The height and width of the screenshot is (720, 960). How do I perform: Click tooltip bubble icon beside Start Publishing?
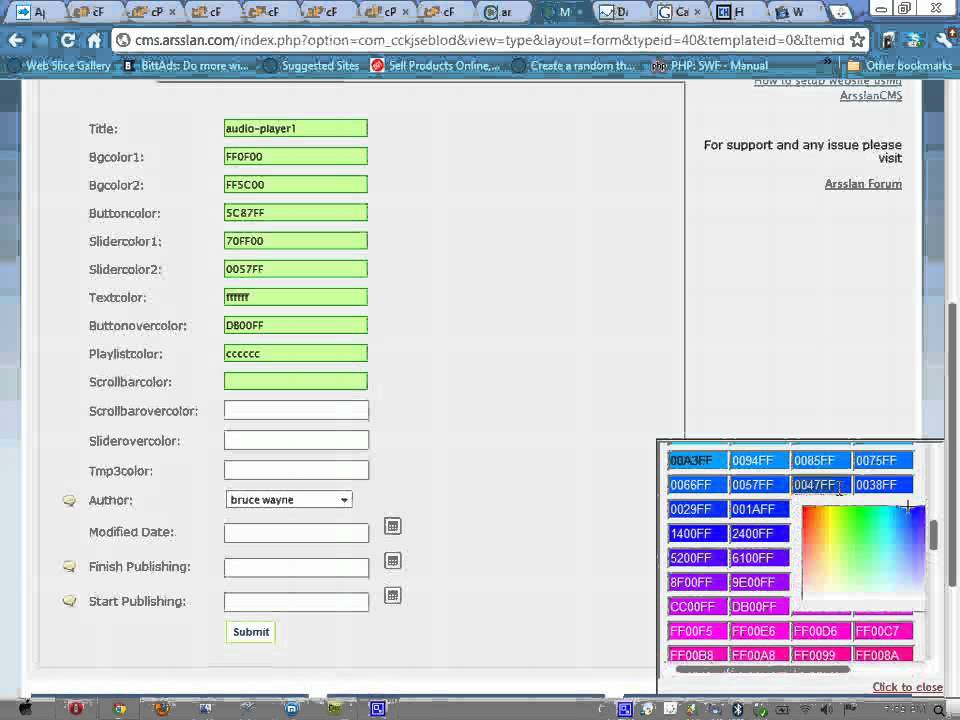[x=70, y=602]
